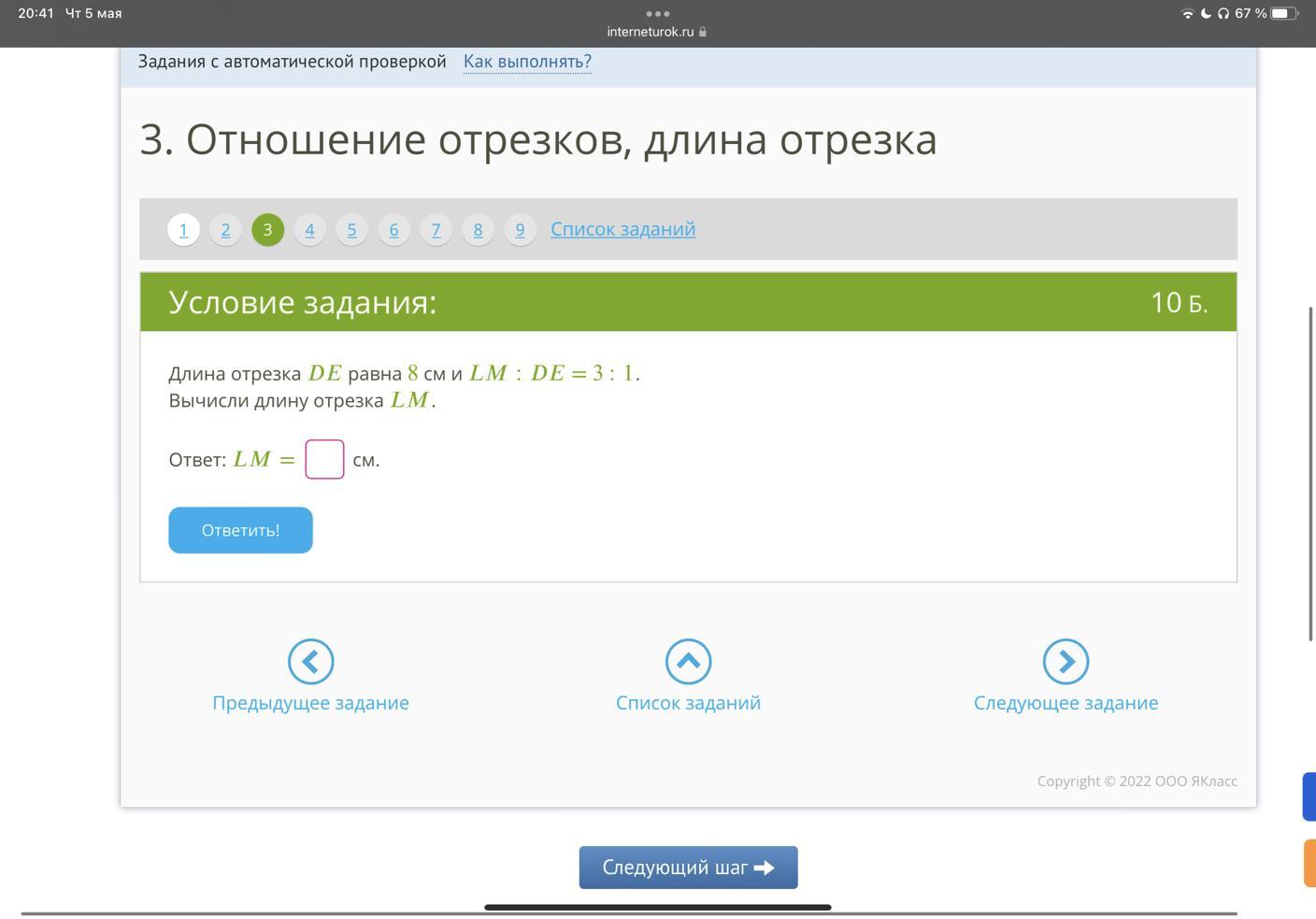This screenshot has width=1316, height=919.
Task: Click the blue side tab on right edge
Action: point(1309,797)
